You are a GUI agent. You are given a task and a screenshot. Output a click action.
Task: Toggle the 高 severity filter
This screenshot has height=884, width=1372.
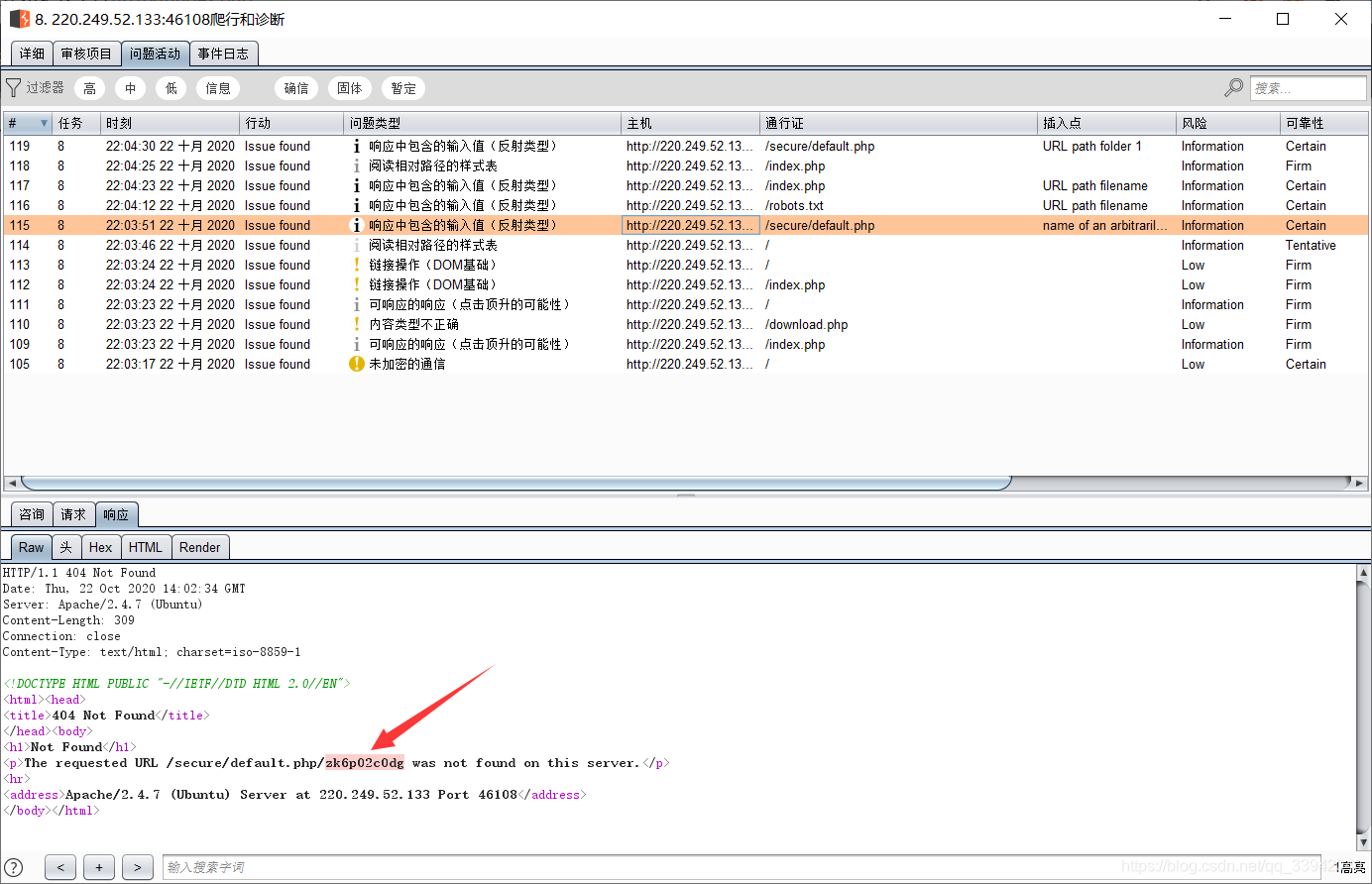[90, 88]
